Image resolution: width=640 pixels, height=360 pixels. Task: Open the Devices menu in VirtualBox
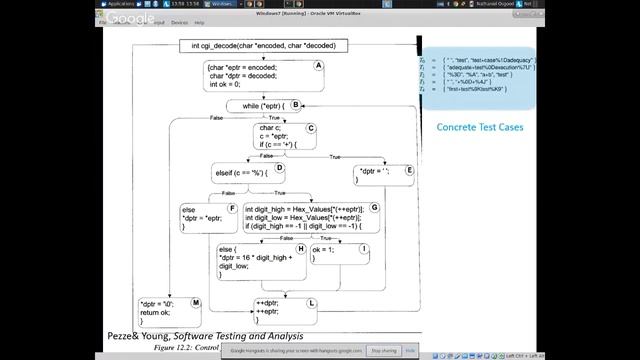179,22
